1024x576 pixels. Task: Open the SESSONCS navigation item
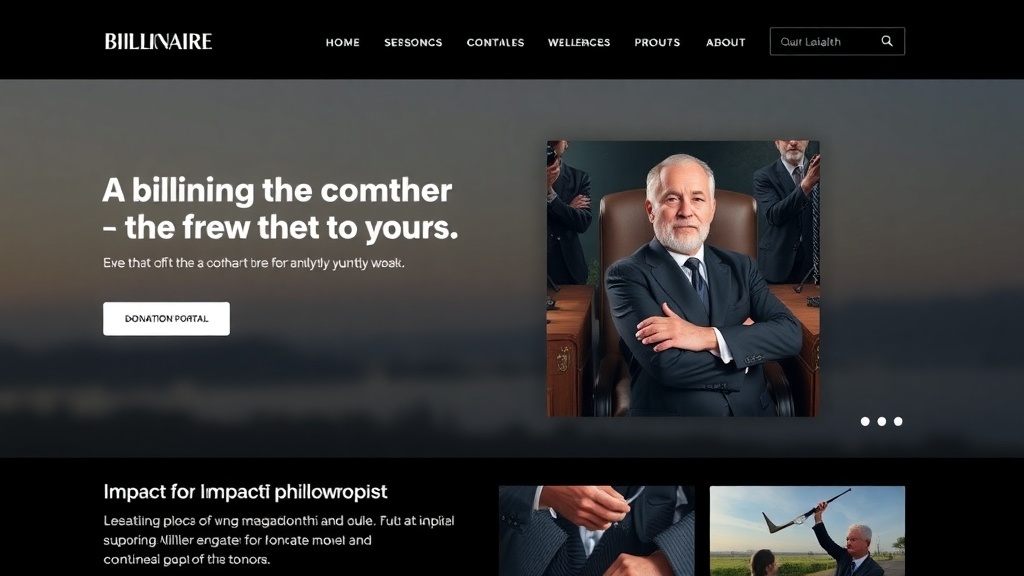tap(413, 42)
